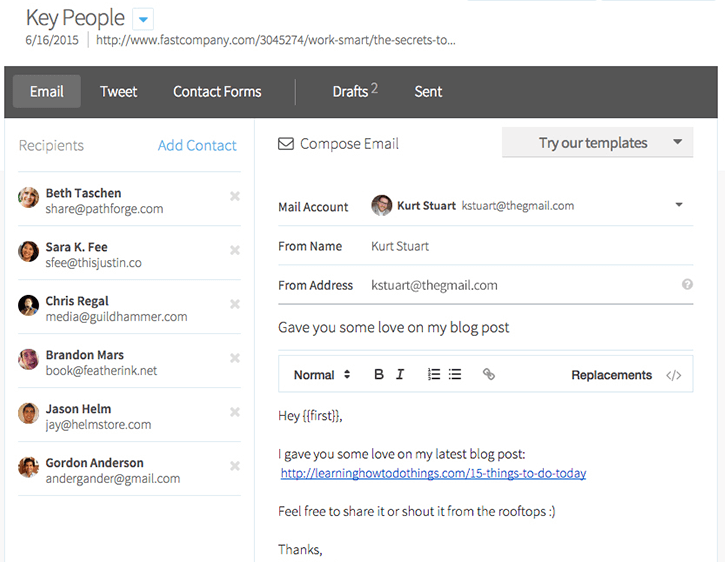Open the HTML source code view

(x=673, y=376)
